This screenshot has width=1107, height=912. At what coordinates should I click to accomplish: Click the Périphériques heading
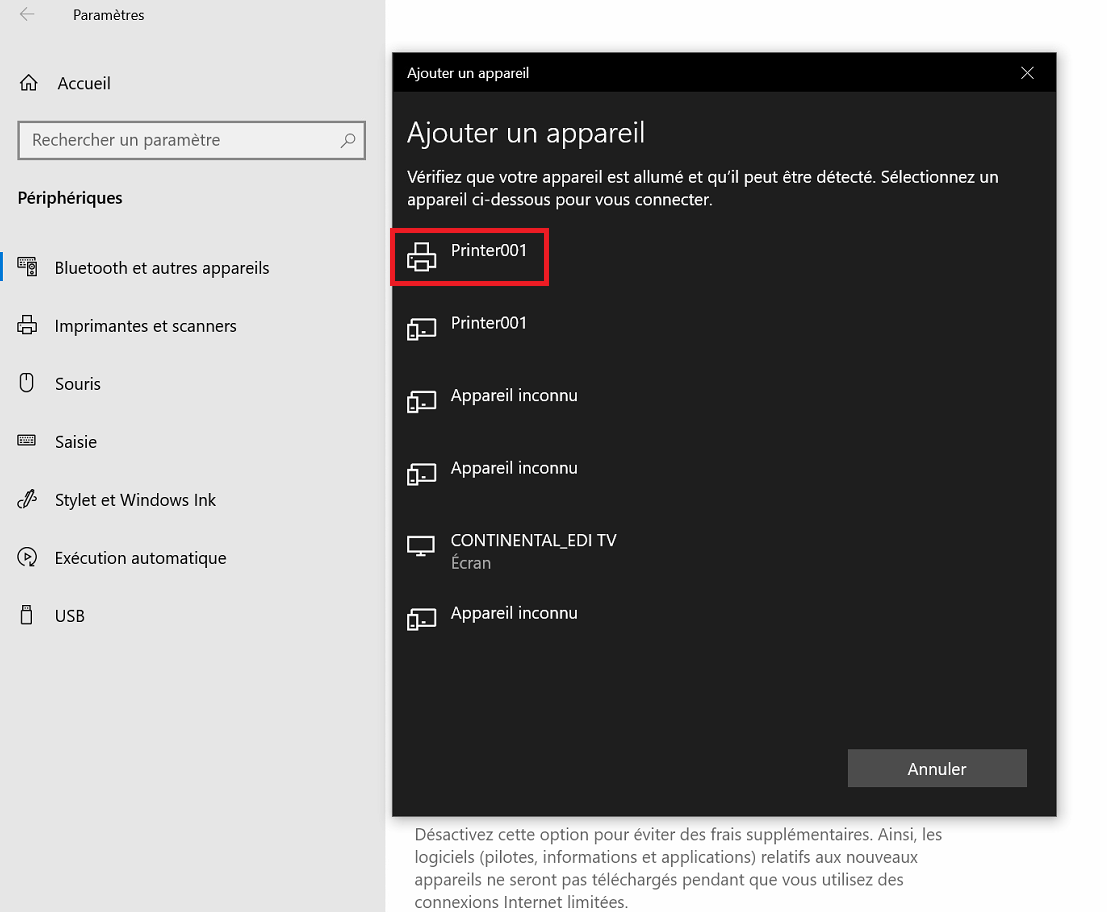70,198
